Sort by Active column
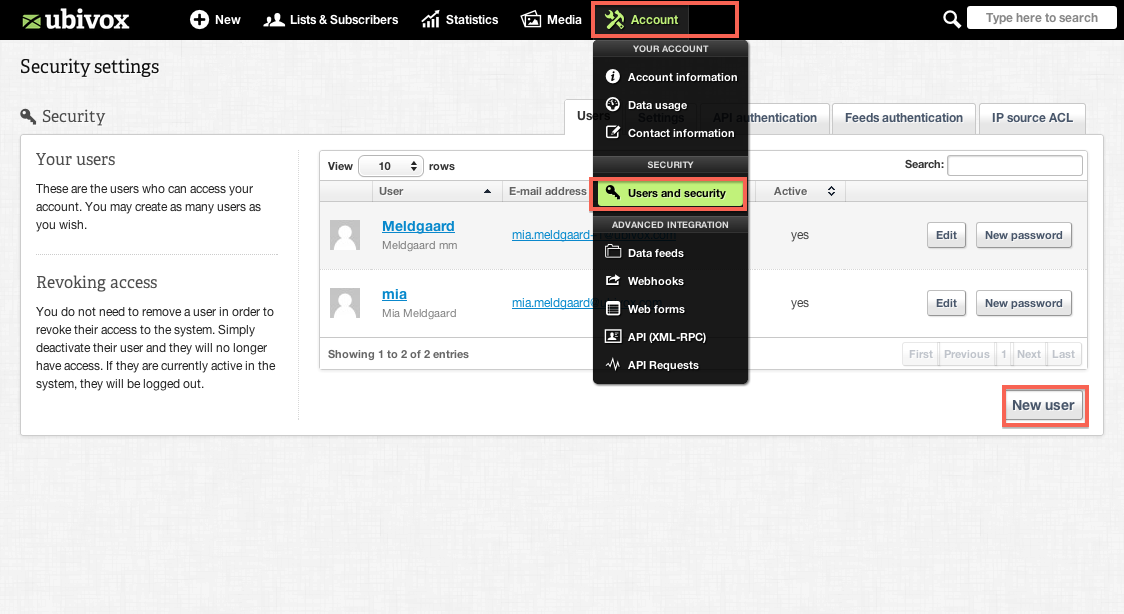The height and width of the screenshot is (614, 1124). 800,191
